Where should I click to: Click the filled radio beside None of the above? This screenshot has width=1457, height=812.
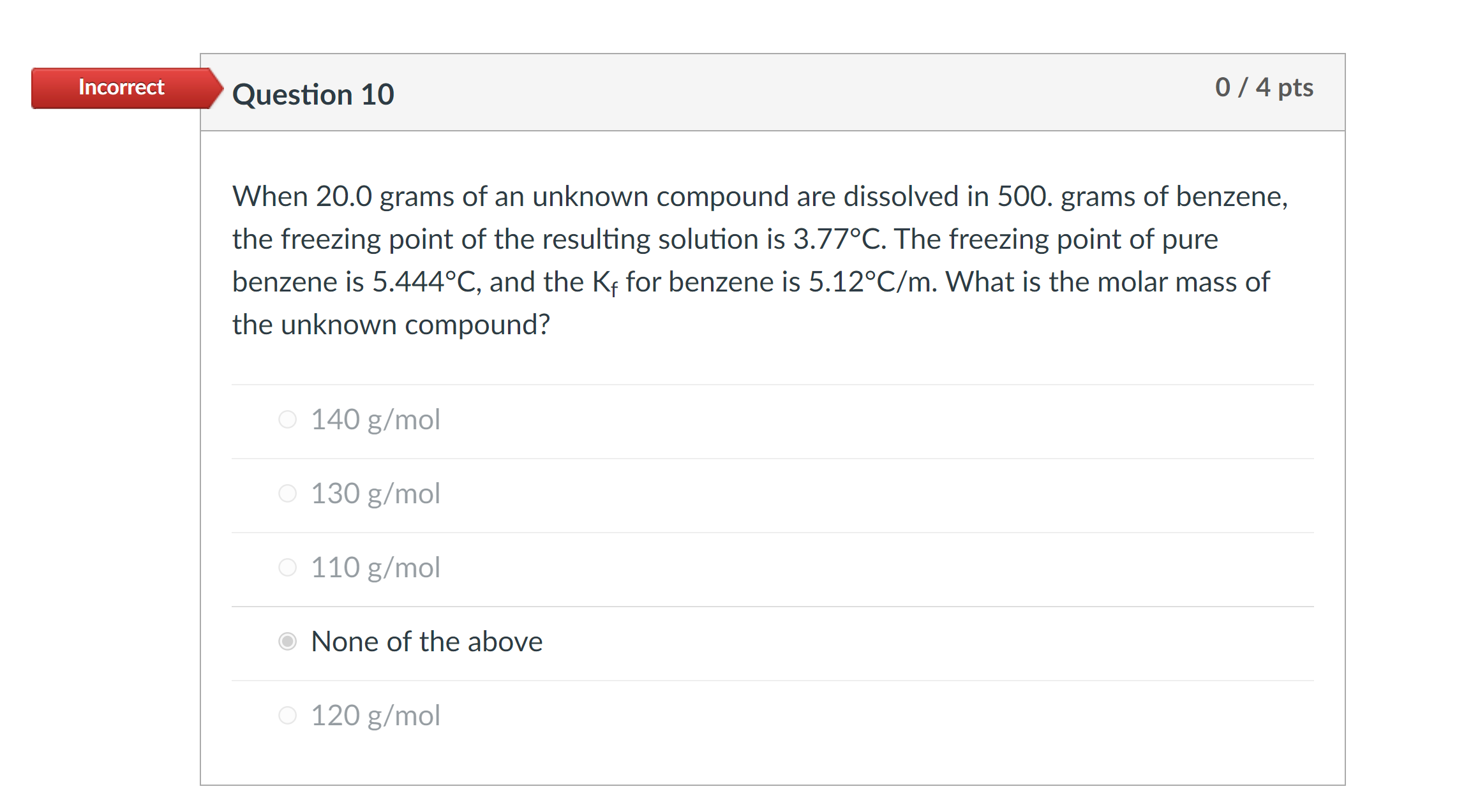288,641
